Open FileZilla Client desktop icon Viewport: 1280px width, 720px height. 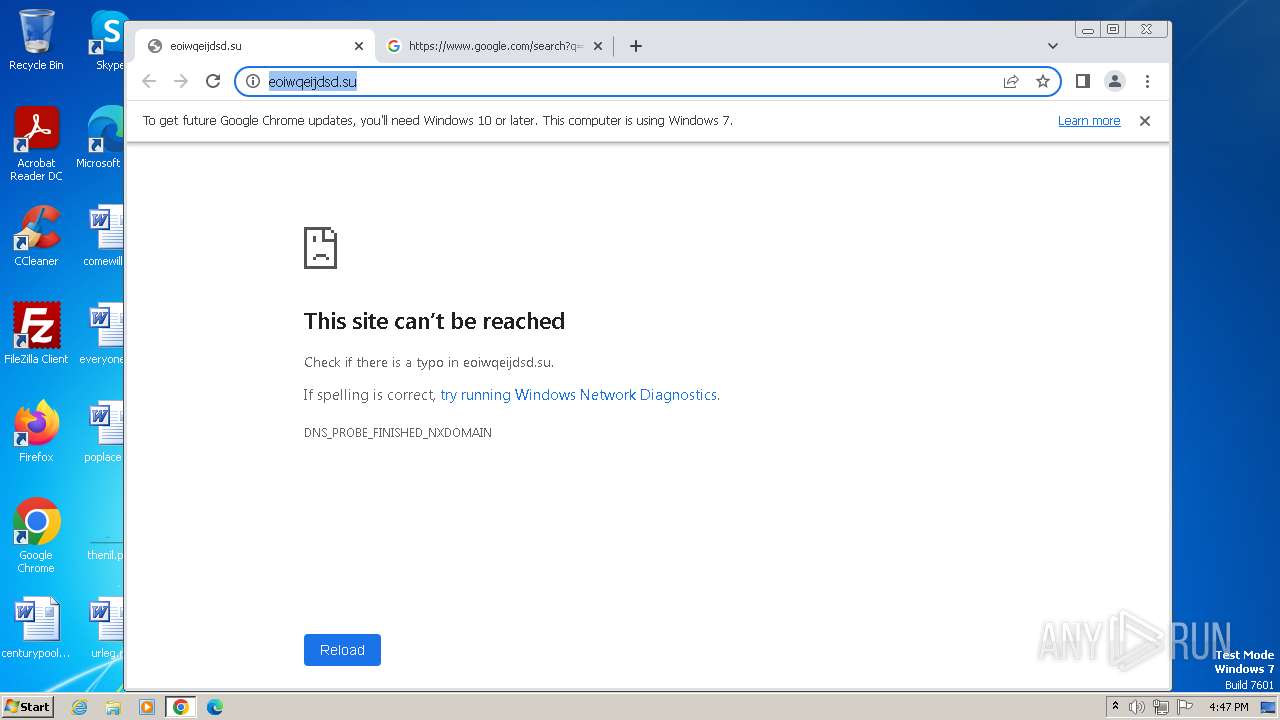pos(36,334)
